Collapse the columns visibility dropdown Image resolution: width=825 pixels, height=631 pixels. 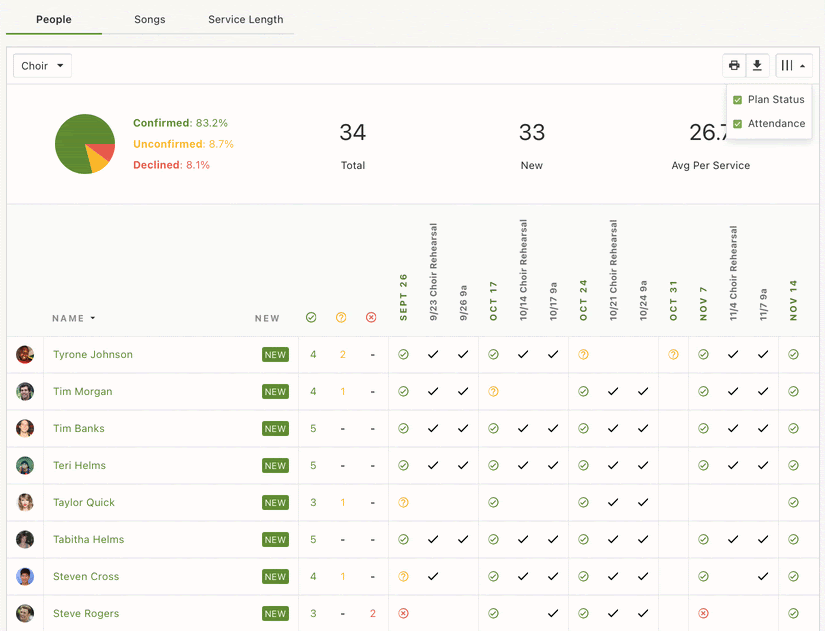[x=793, y=66]
